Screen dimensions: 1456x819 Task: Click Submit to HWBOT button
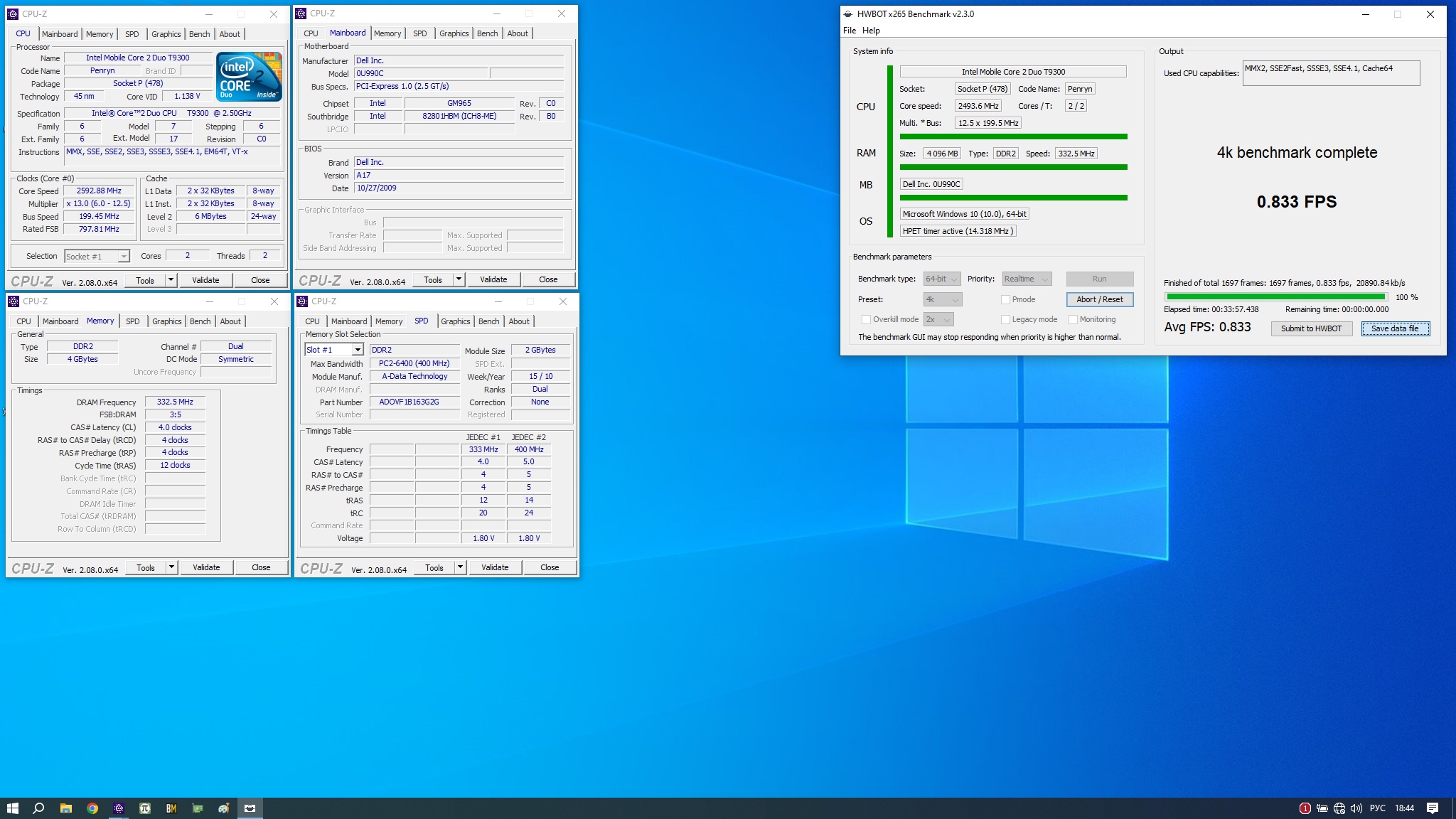click(x=1312, y=328)
